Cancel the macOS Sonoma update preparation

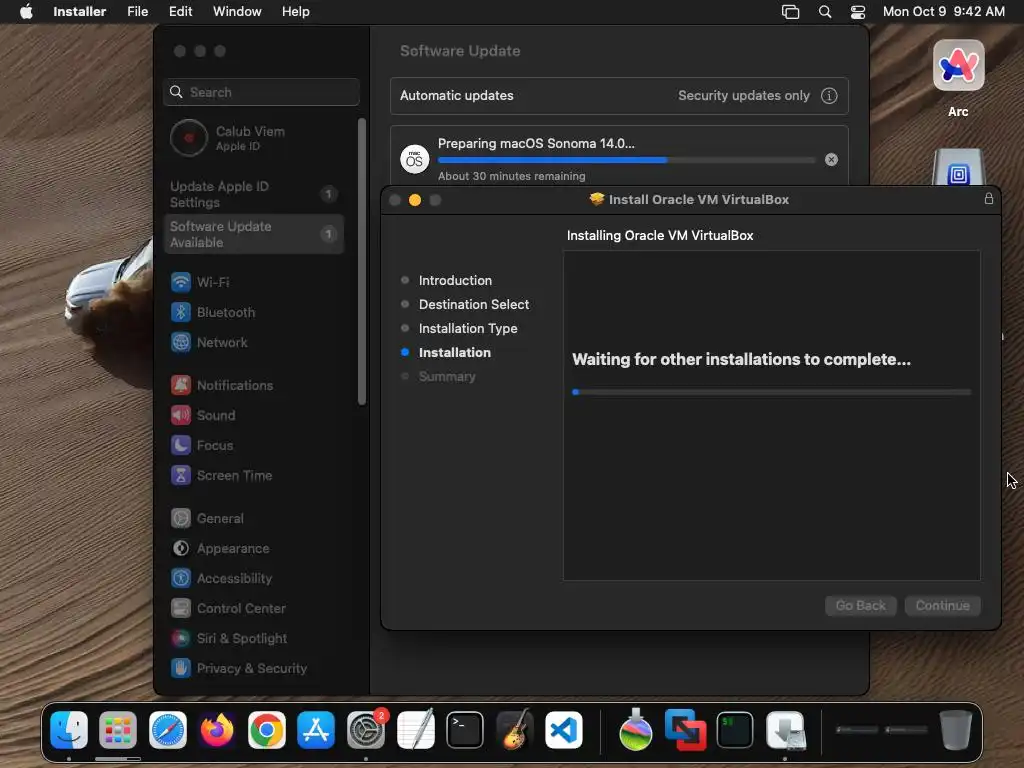click(x=831, y=159)
